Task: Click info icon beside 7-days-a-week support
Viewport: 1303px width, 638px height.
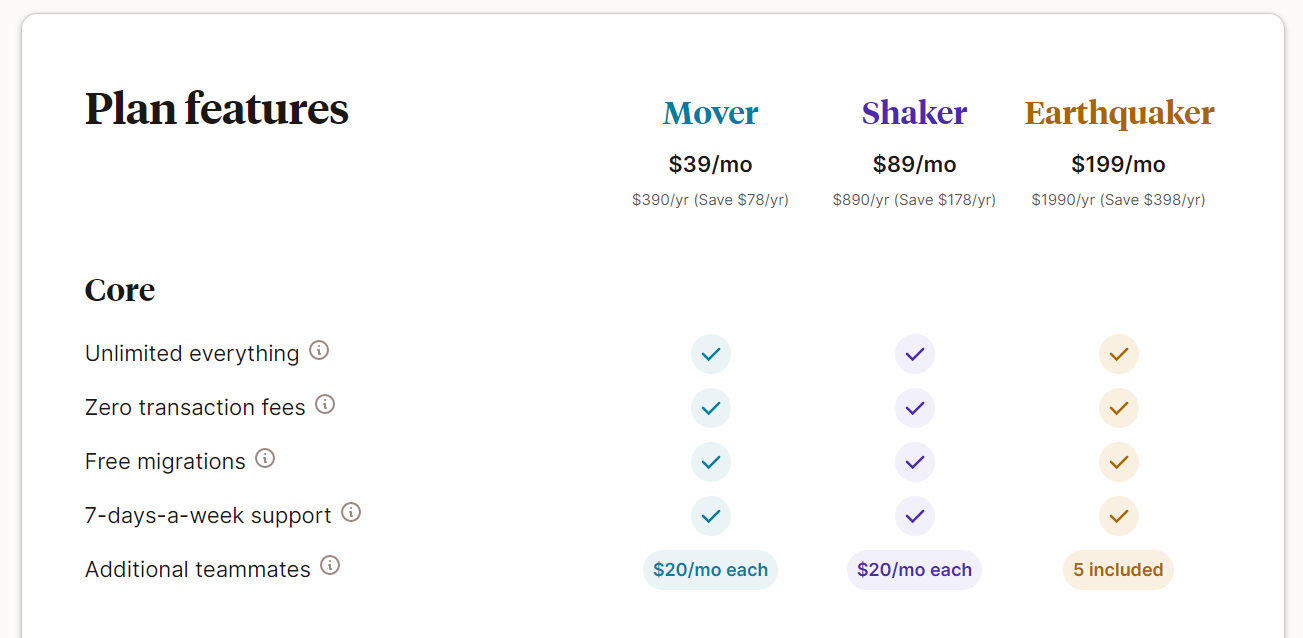Action: pyautogui.click(x=351, y=513)
